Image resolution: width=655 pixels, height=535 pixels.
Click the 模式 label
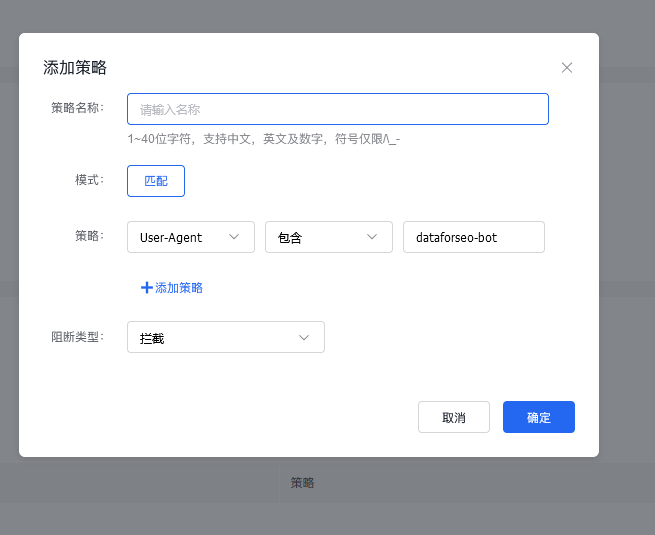(89, 180)
